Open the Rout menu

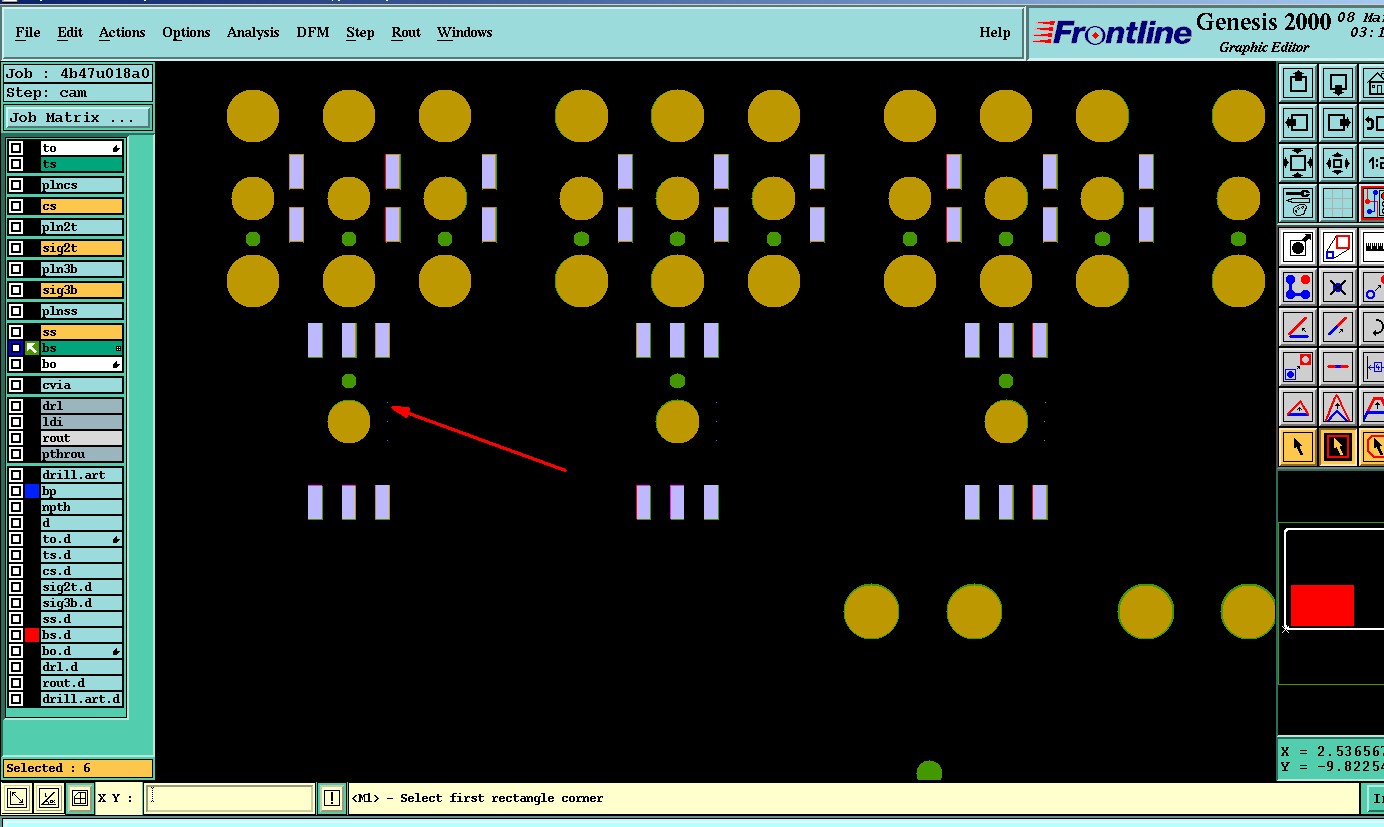tap(406, 33)
